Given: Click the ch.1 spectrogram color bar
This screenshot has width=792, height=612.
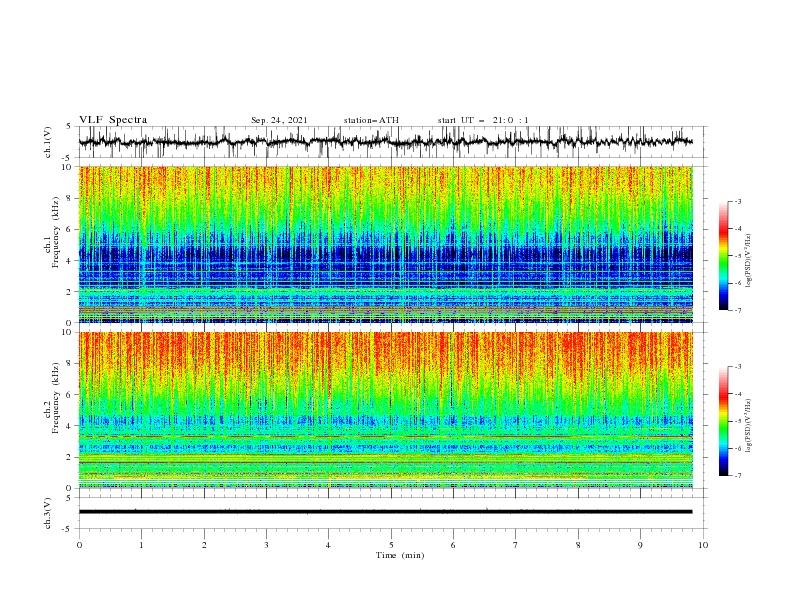Looking at the screenshot, I should [723, 256].
